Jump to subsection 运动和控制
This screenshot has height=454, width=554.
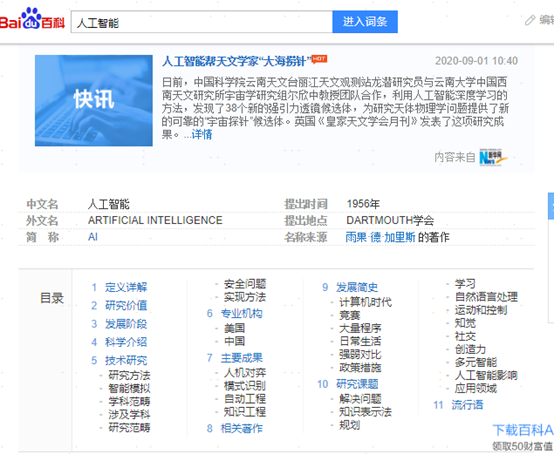pyautogui.click(x=481, y=310)
